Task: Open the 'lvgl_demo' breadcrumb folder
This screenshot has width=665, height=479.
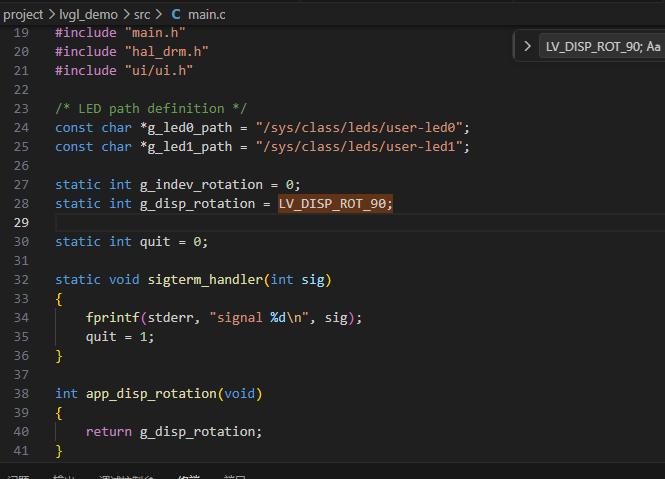Action: [88, 14]
